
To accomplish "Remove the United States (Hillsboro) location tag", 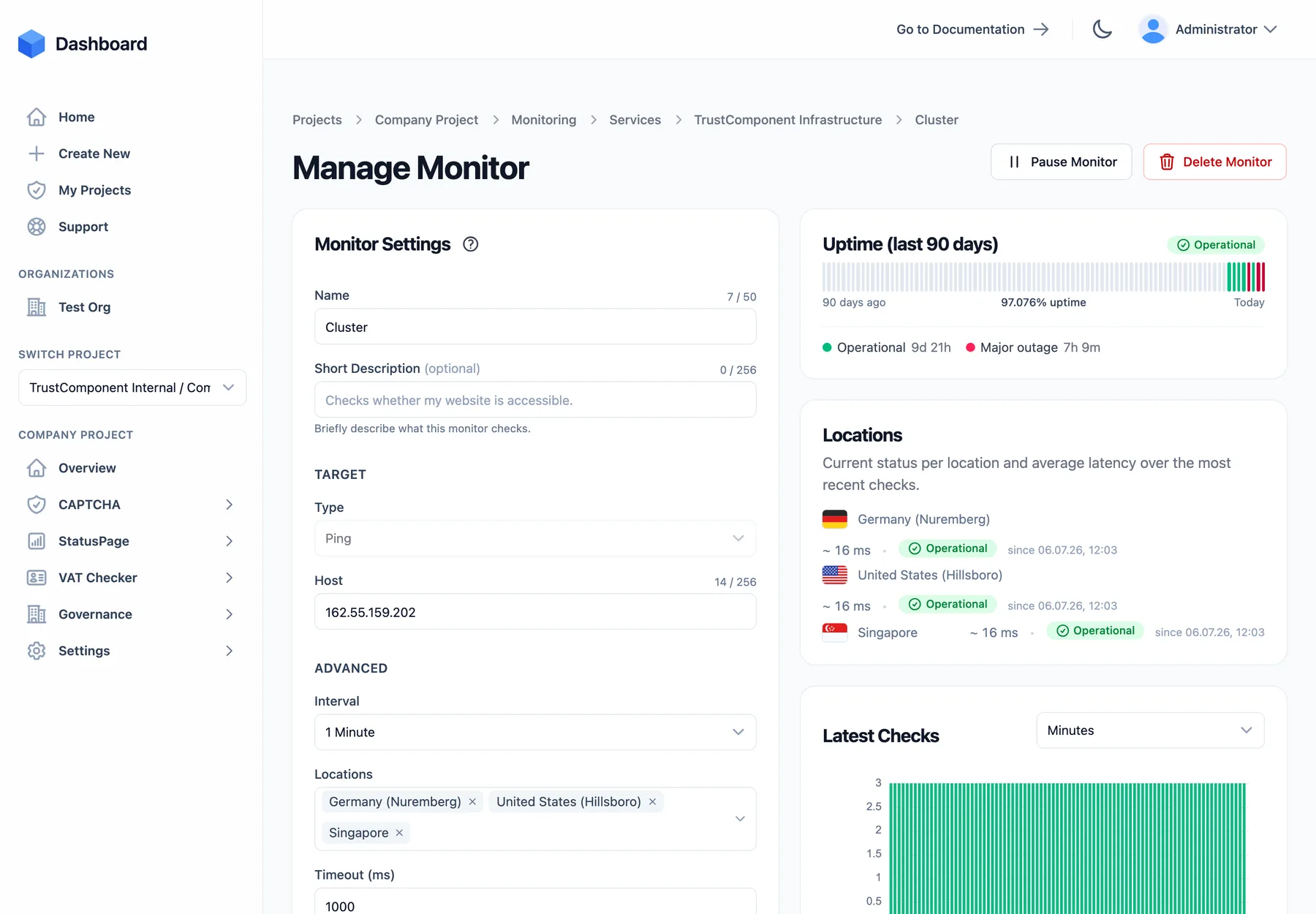I will 652,802.
